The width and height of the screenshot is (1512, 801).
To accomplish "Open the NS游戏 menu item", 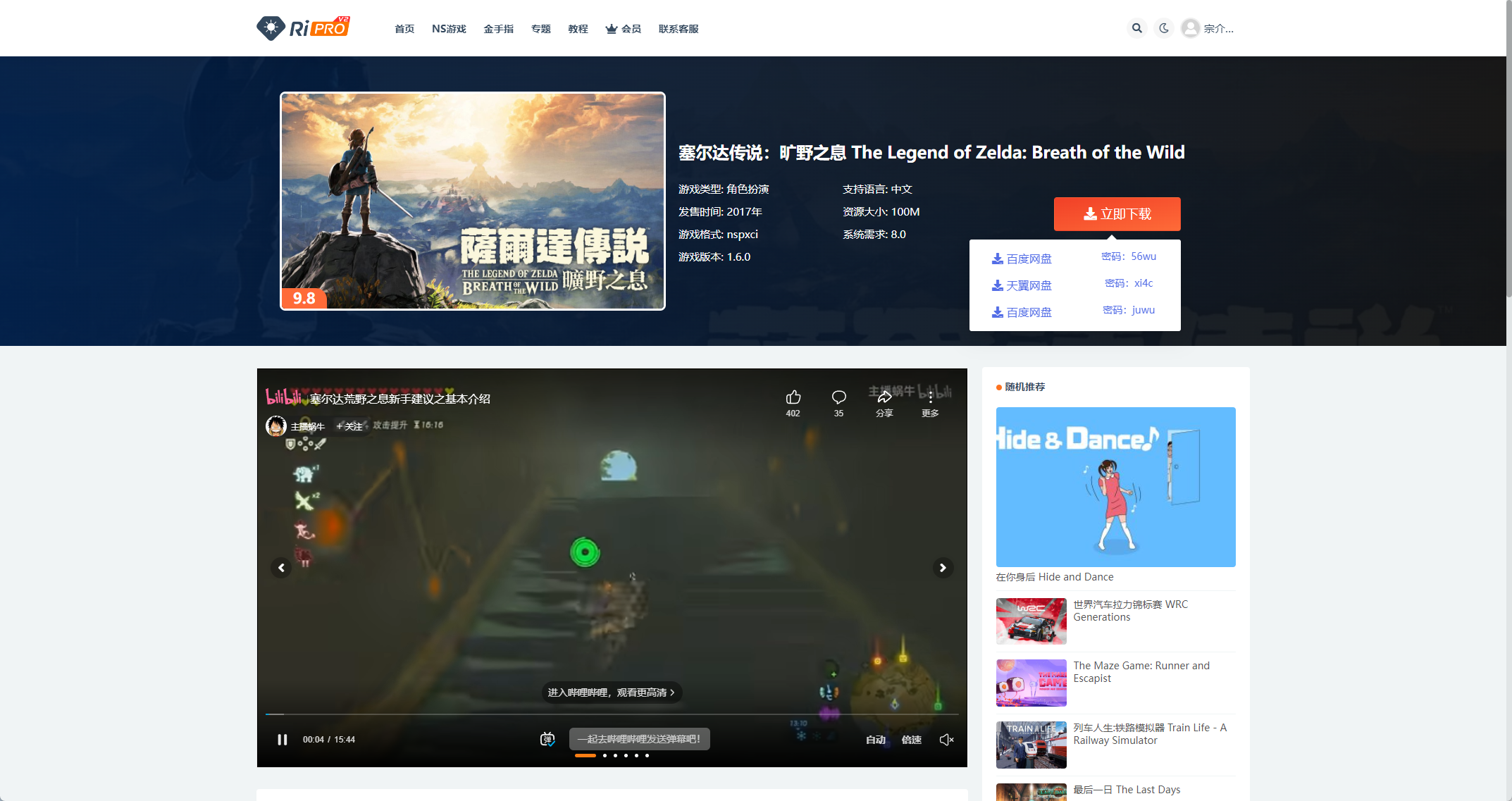I will (x=449, y=29).
